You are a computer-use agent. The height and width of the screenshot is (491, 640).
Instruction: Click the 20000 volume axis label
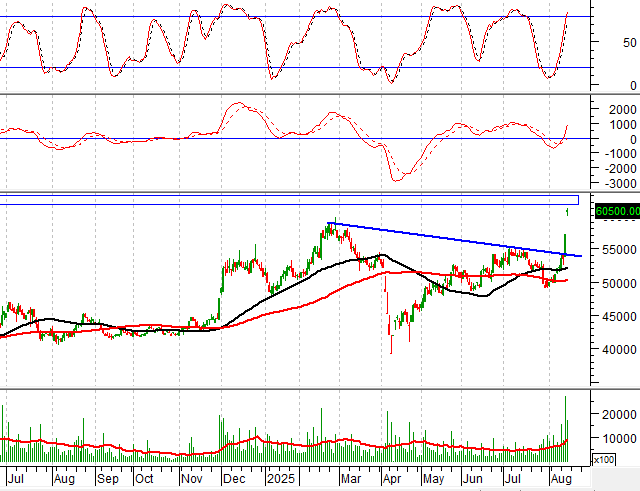(x=616, y=414)
